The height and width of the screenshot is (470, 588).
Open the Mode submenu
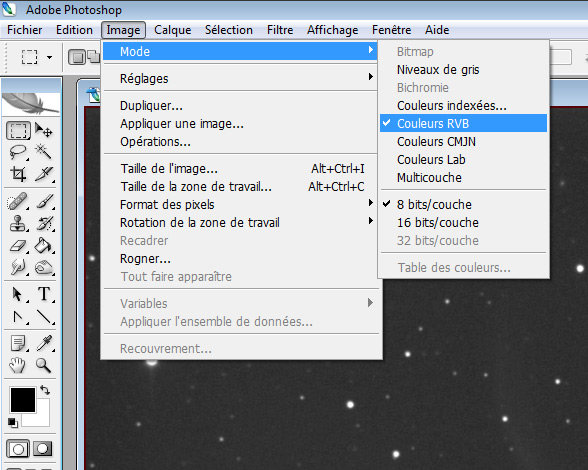[x=240, y=51]
